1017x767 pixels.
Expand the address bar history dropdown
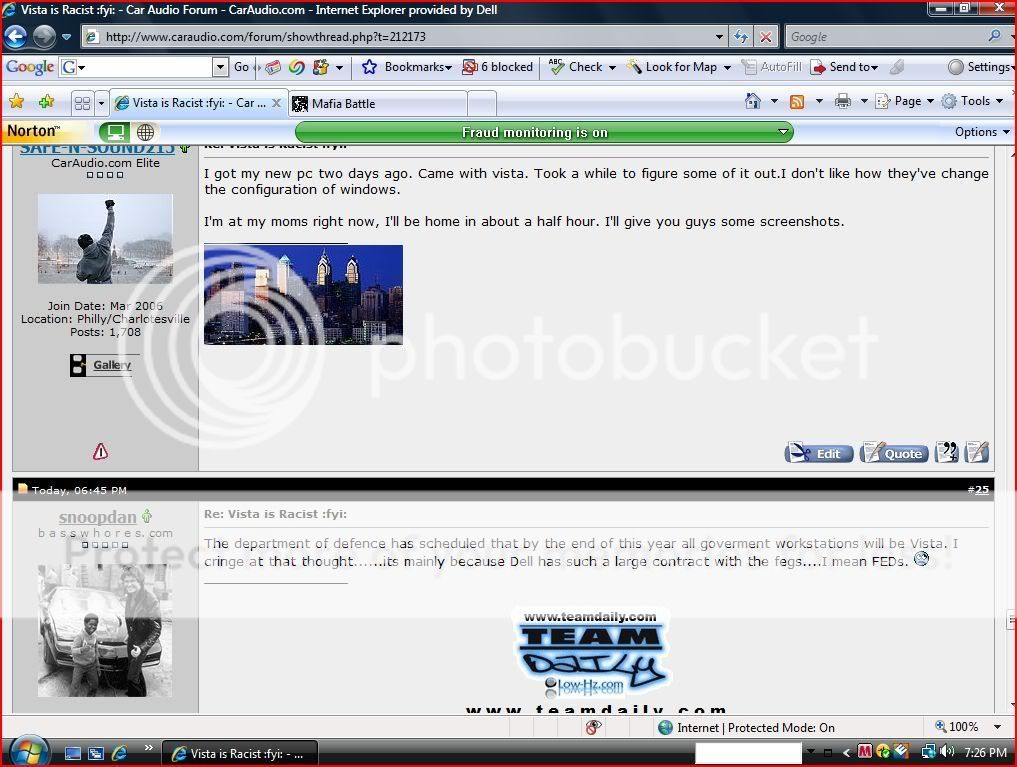pos(719,37)
